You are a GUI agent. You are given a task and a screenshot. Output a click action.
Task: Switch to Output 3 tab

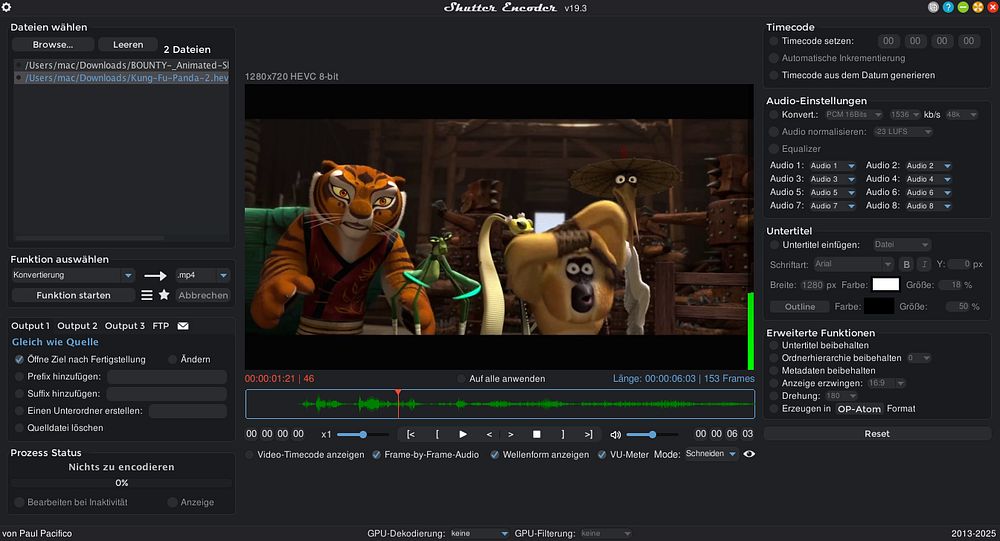click(124, 325)
